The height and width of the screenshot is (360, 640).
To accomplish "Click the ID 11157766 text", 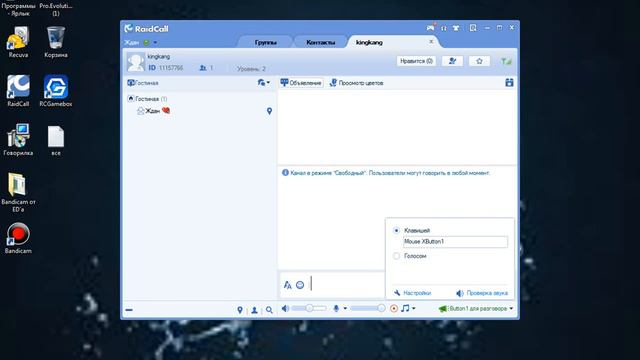I will [x=165, y=68].
